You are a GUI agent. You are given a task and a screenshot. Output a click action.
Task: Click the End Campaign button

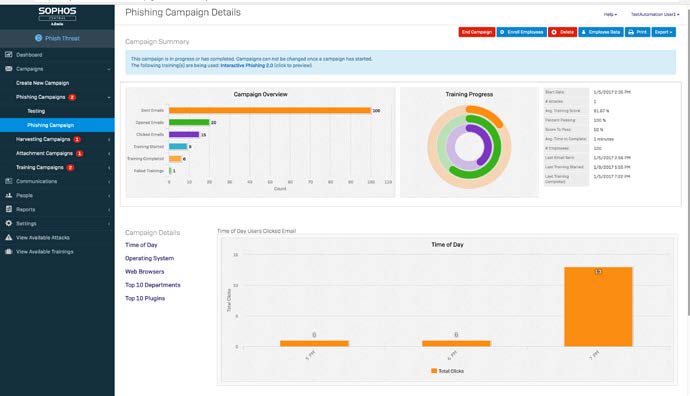tap(477, 32)
